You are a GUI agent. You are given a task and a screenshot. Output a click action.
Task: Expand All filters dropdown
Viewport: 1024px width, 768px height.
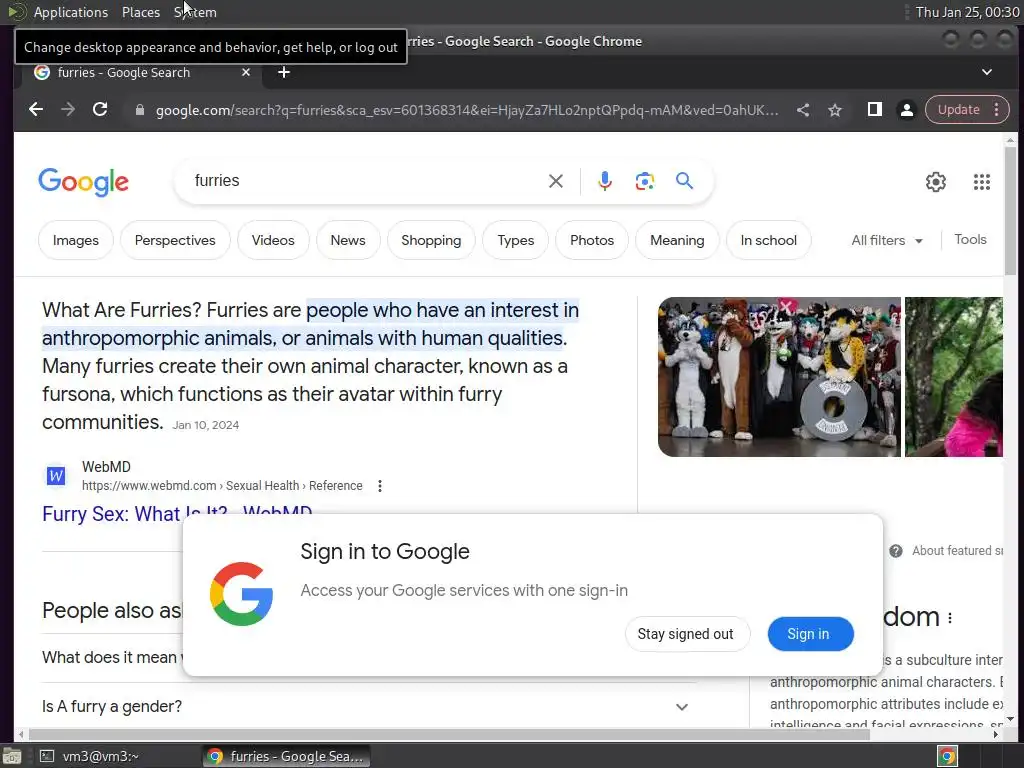coord(887,240)
